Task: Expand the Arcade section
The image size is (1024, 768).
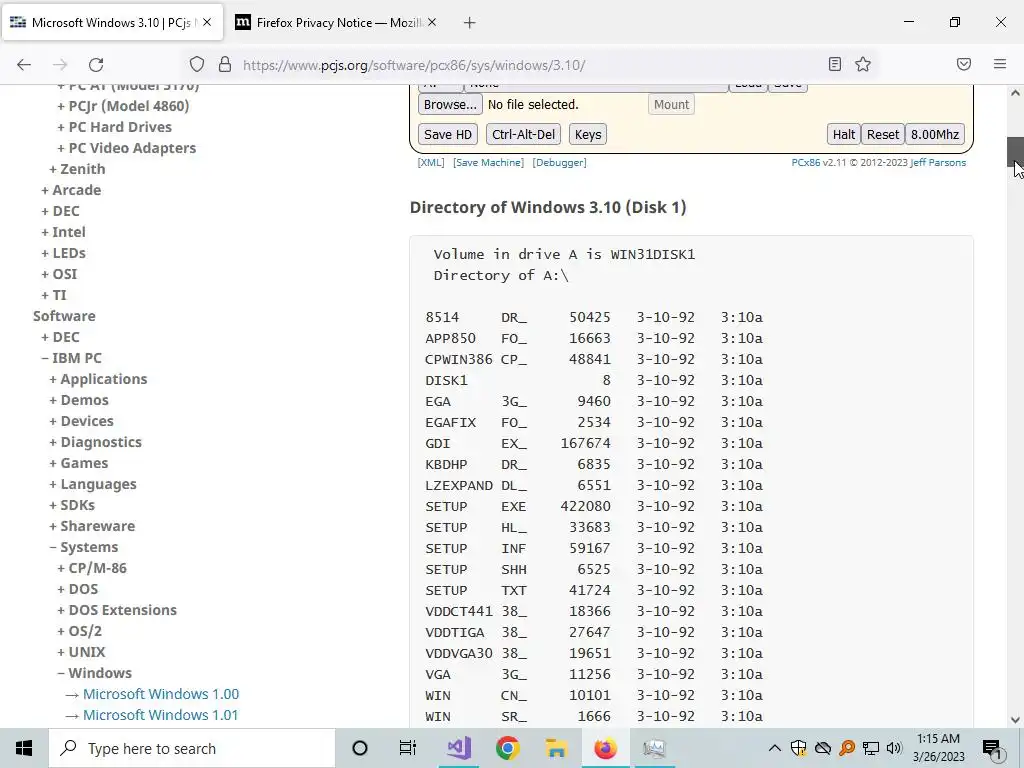Action: (x=71, y=190)
